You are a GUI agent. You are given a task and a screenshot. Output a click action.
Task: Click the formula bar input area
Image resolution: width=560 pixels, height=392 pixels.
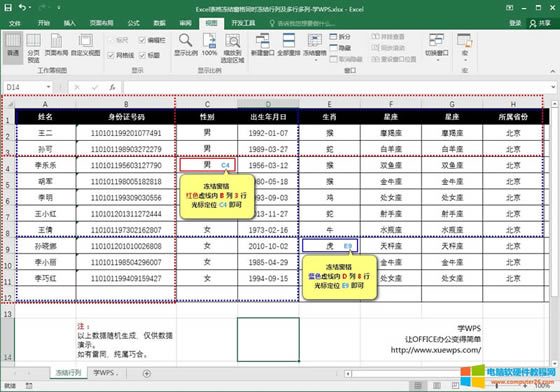336,87
